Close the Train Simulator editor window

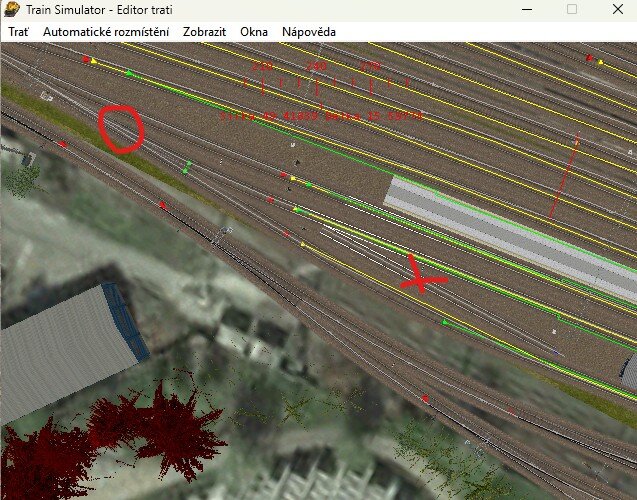[616, 9]
